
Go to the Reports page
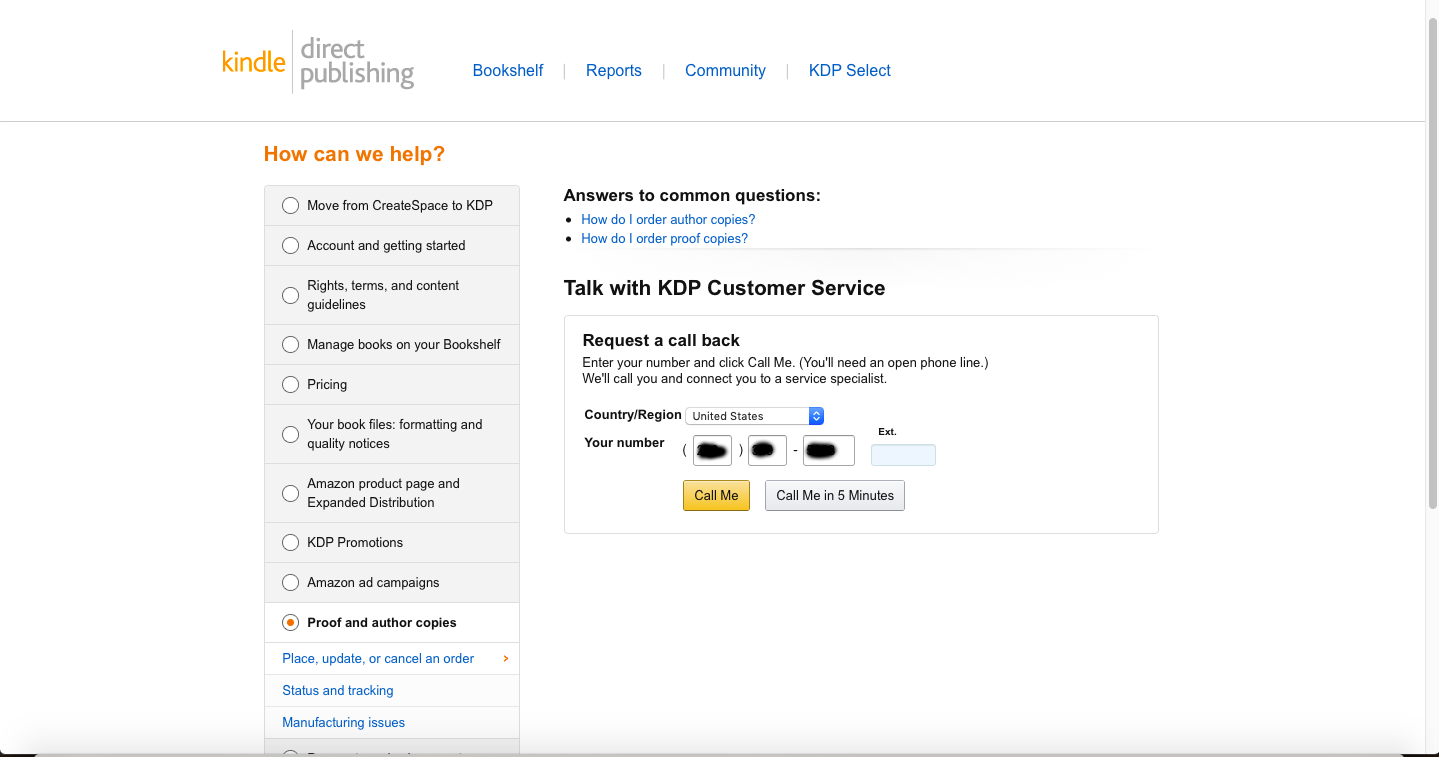tap(613, 71)
